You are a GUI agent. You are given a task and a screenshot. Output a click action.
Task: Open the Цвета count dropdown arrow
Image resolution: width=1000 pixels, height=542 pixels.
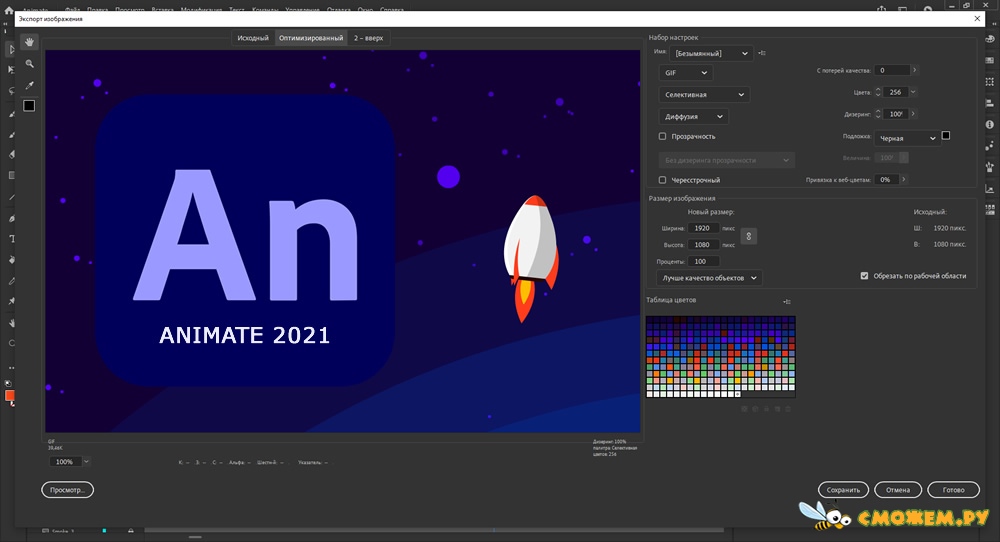[913, 92]
